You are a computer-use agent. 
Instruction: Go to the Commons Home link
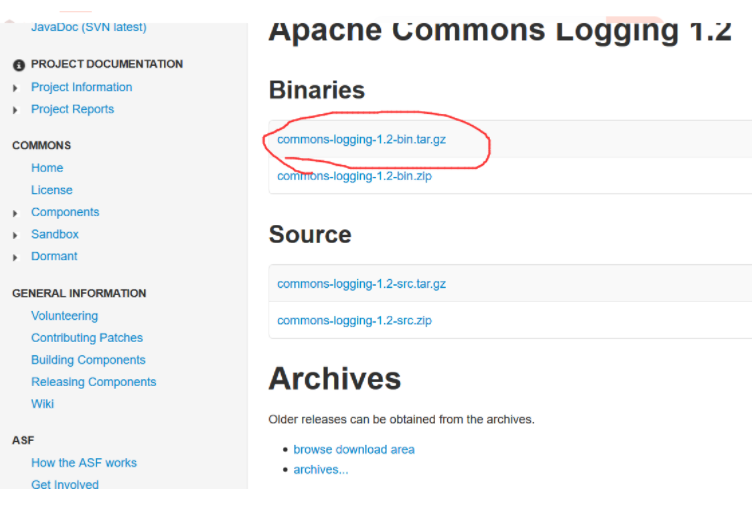coord(47,168)
